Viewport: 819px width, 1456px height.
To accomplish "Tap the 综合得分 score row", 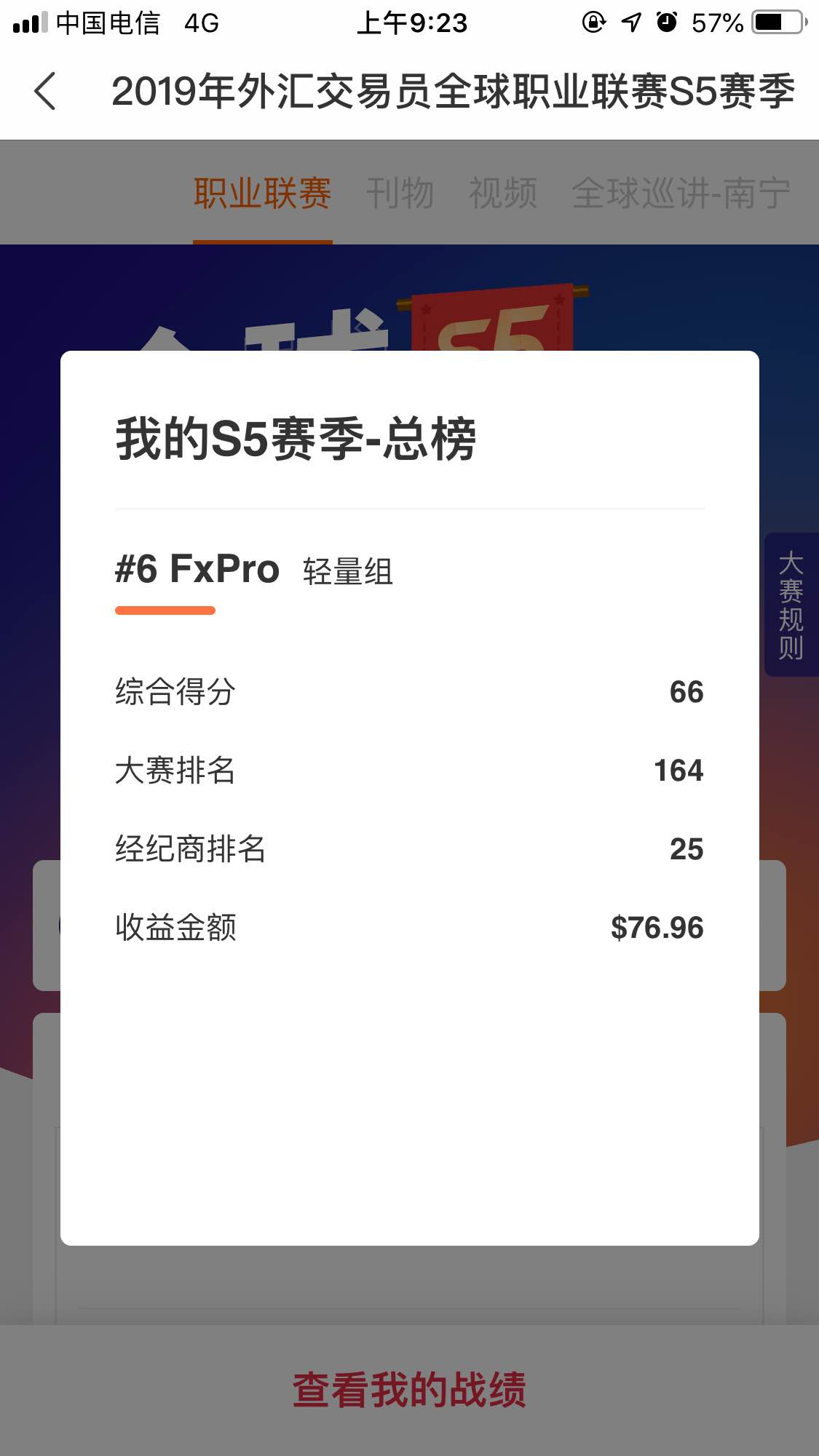I will pyautogui.click(x=409, y=692).
